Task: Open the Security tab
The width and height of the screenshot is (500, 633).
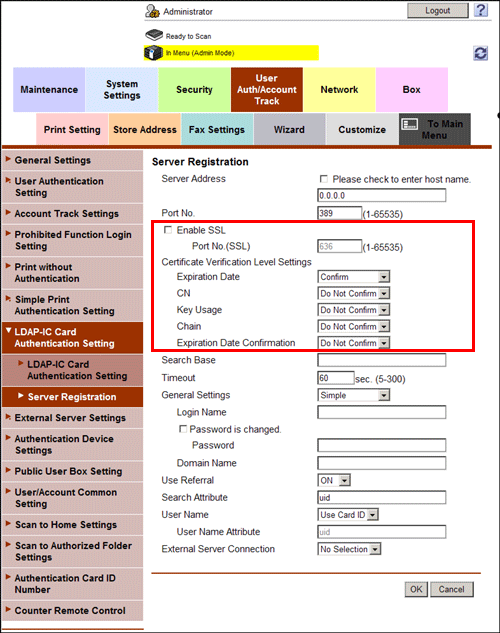Action: pos(194,90)
